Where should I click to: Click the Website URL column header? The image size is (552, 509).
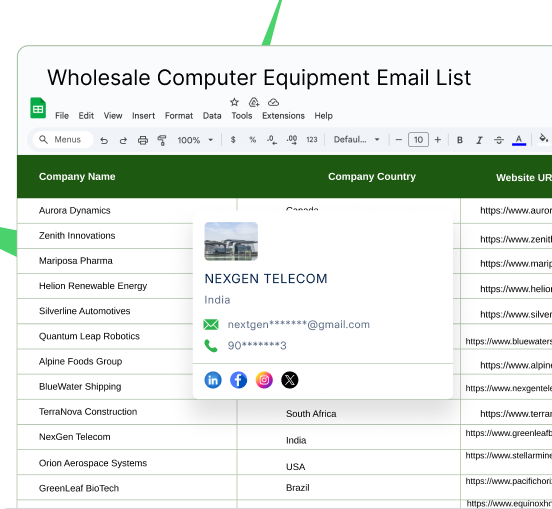[524, 178]
